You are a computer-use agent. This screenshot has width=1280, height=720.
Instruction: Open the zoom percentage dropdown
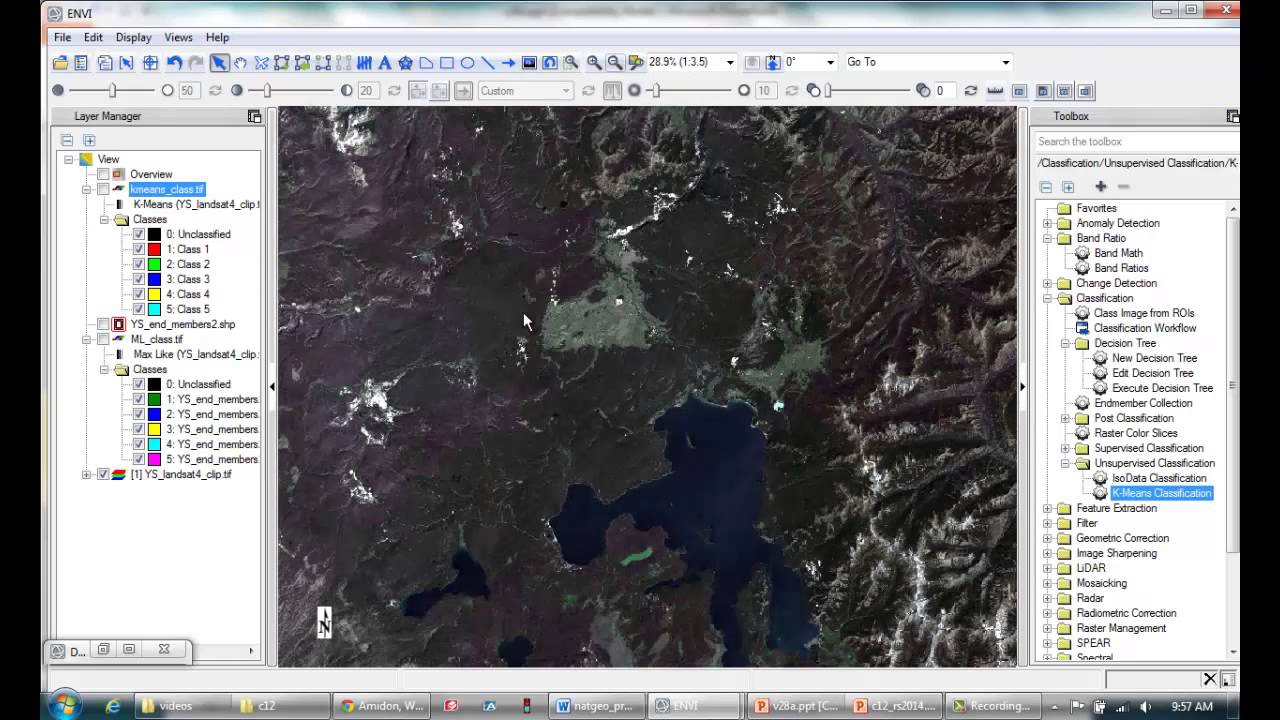pos(730,62)
